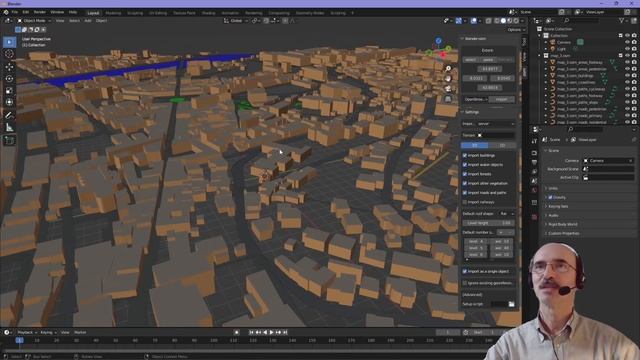This screenshot has height=360, width=640.
Task: Switch to the Shading workspace tab
Action: click(208, 13)
